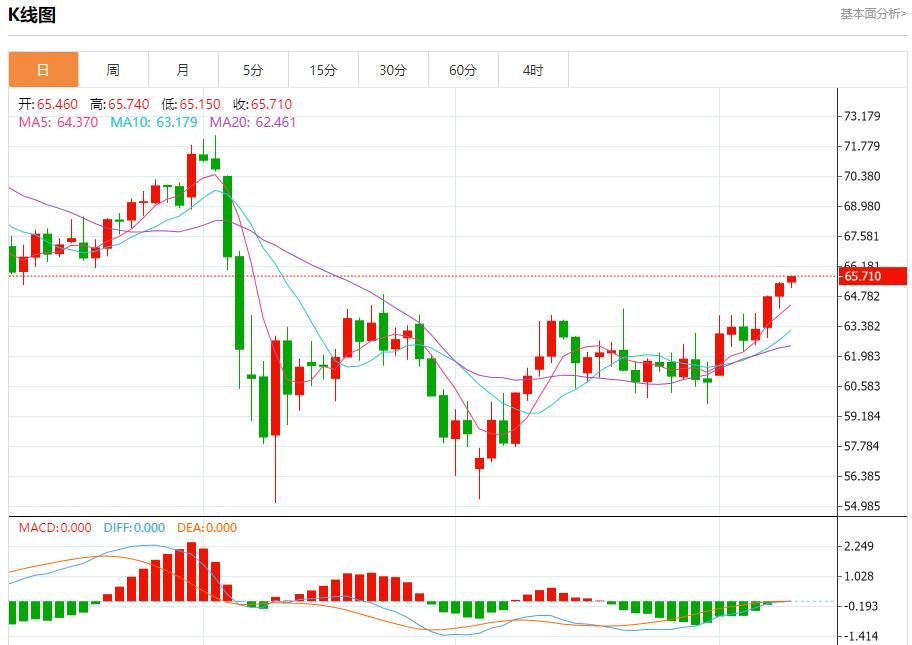Click the K线图 heading
912x645 pixels.
tap(32, 15)
